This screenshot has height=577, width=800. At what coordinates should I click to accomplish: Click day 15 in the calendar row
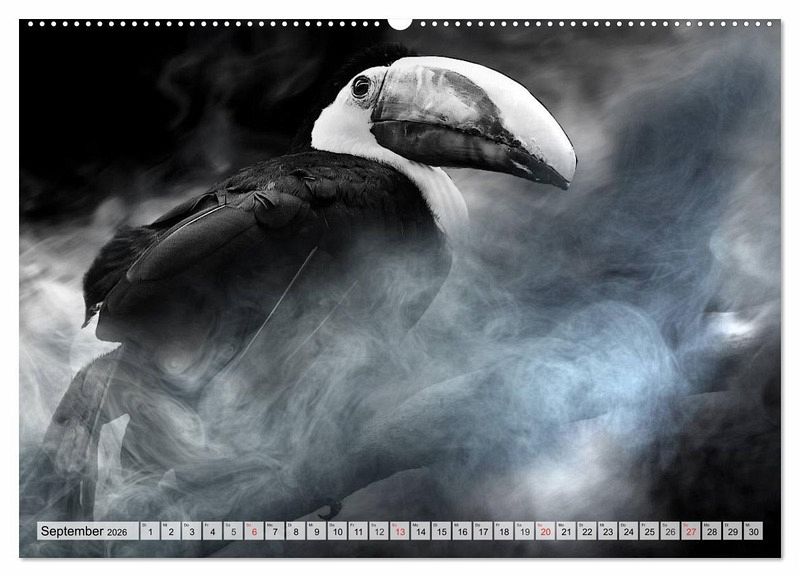441,531
